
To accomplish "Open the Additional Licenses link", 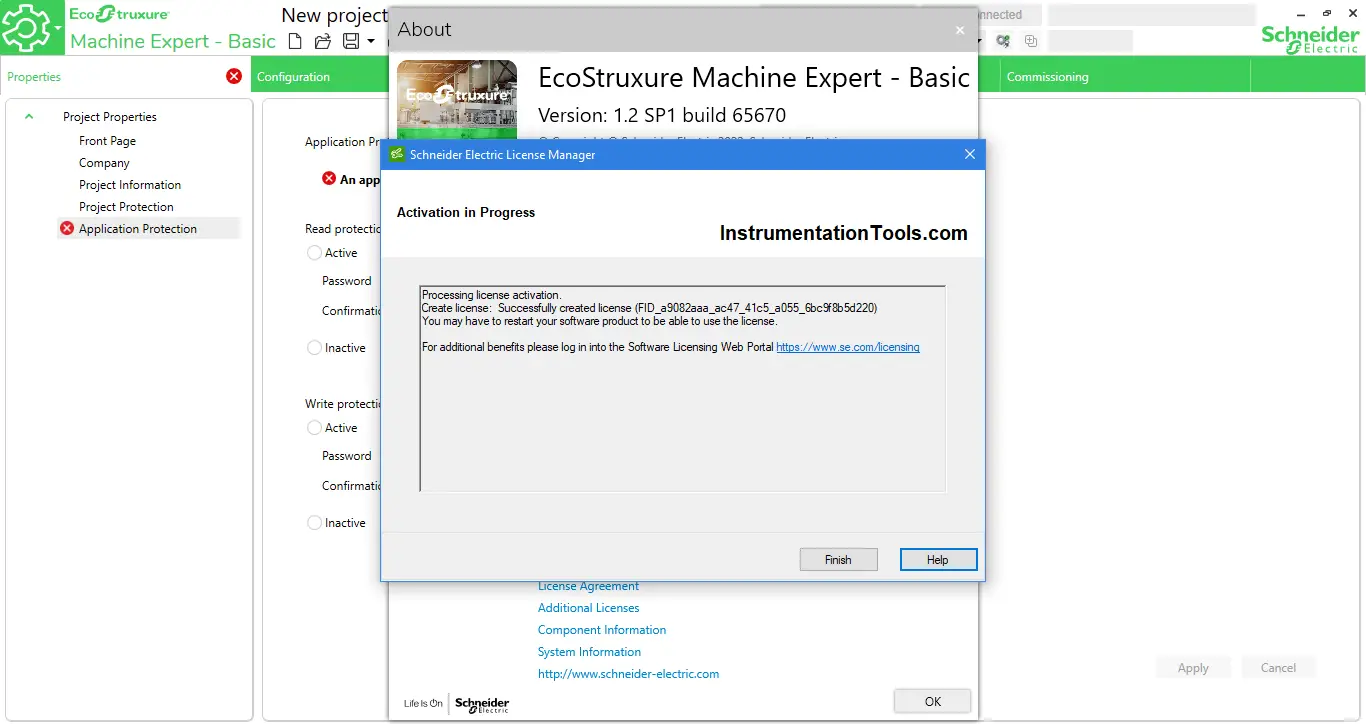I will pos(588,608).
